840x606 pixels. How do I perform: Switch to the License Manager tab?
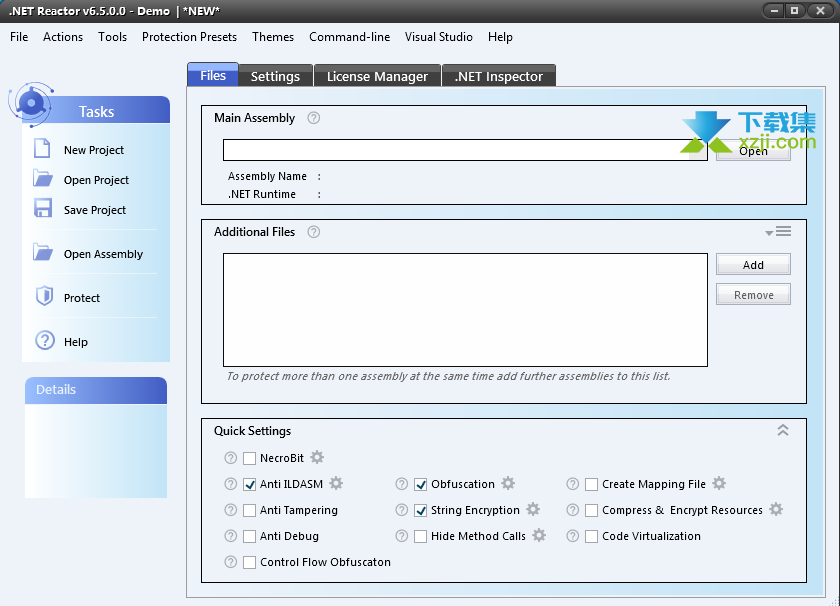(377, 76)
